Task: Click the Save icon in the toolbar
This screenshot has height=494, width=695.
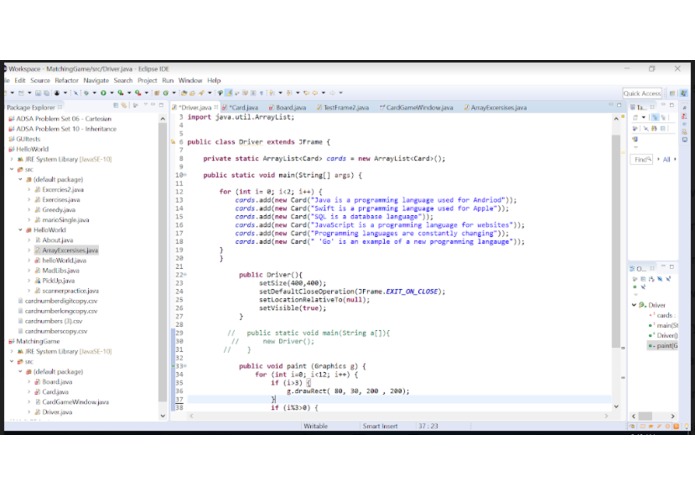Action: (38, 93)
